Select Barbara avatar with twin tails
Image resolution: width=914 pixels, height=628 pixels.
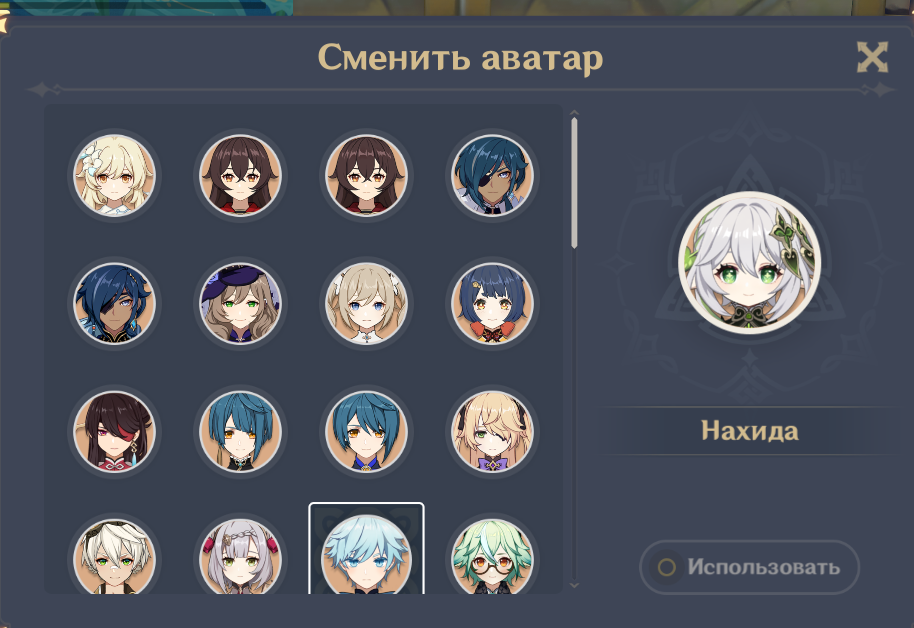[x=366, y=303]
